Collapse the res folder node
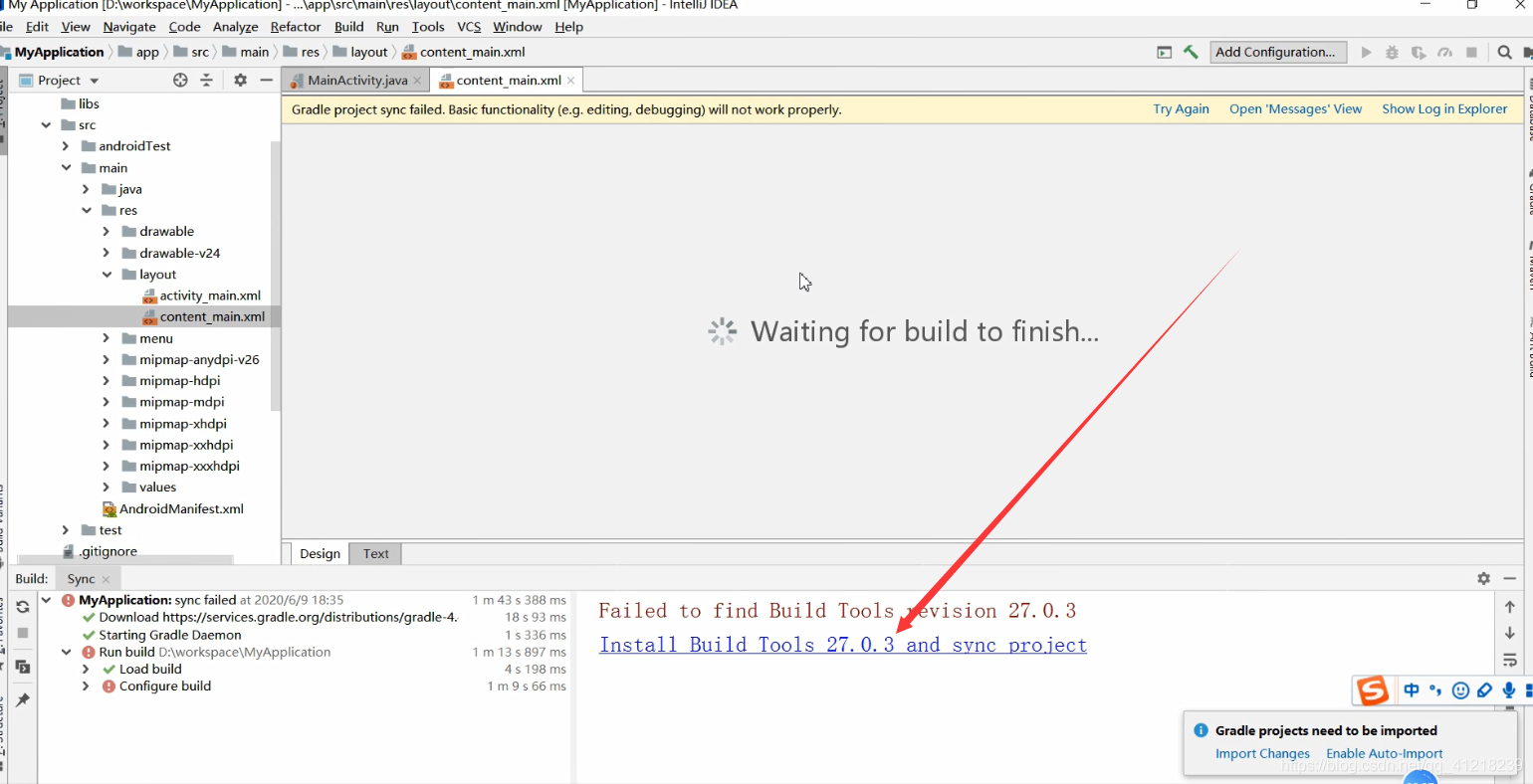Screen dimensions: 1533x784 (86, 211)
